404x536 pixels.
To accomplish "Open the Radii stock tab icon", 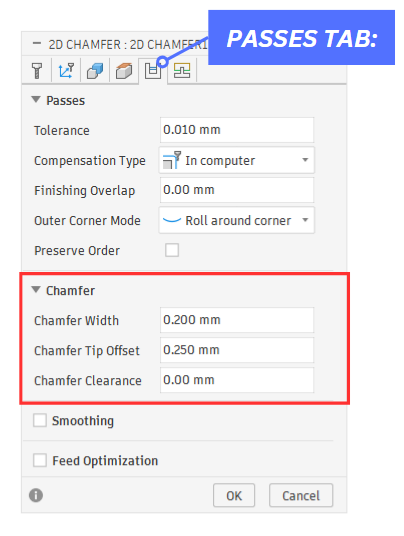I will (124, 71).
